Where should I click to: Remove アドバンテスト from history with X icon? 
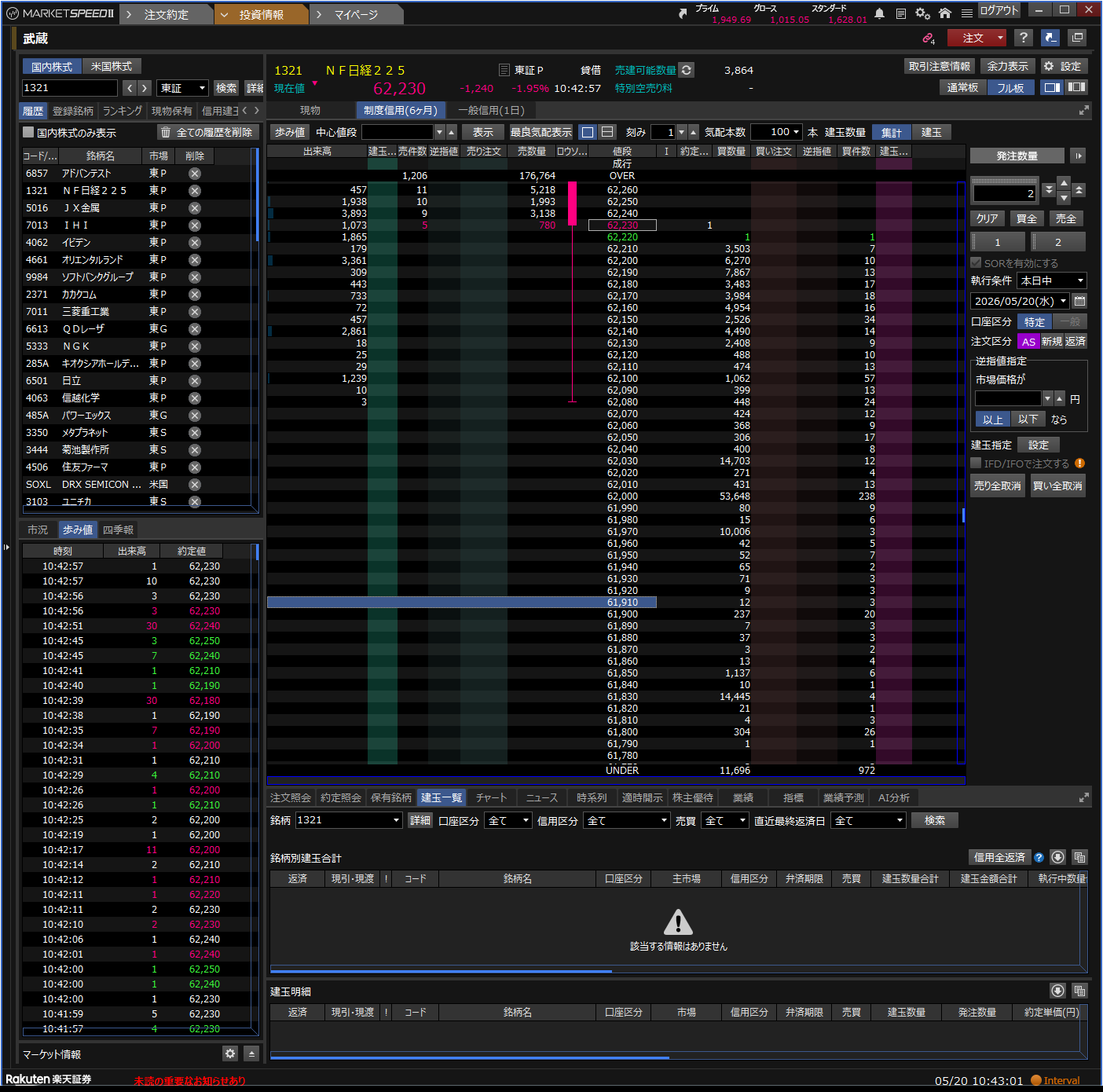tap(195, 174)
